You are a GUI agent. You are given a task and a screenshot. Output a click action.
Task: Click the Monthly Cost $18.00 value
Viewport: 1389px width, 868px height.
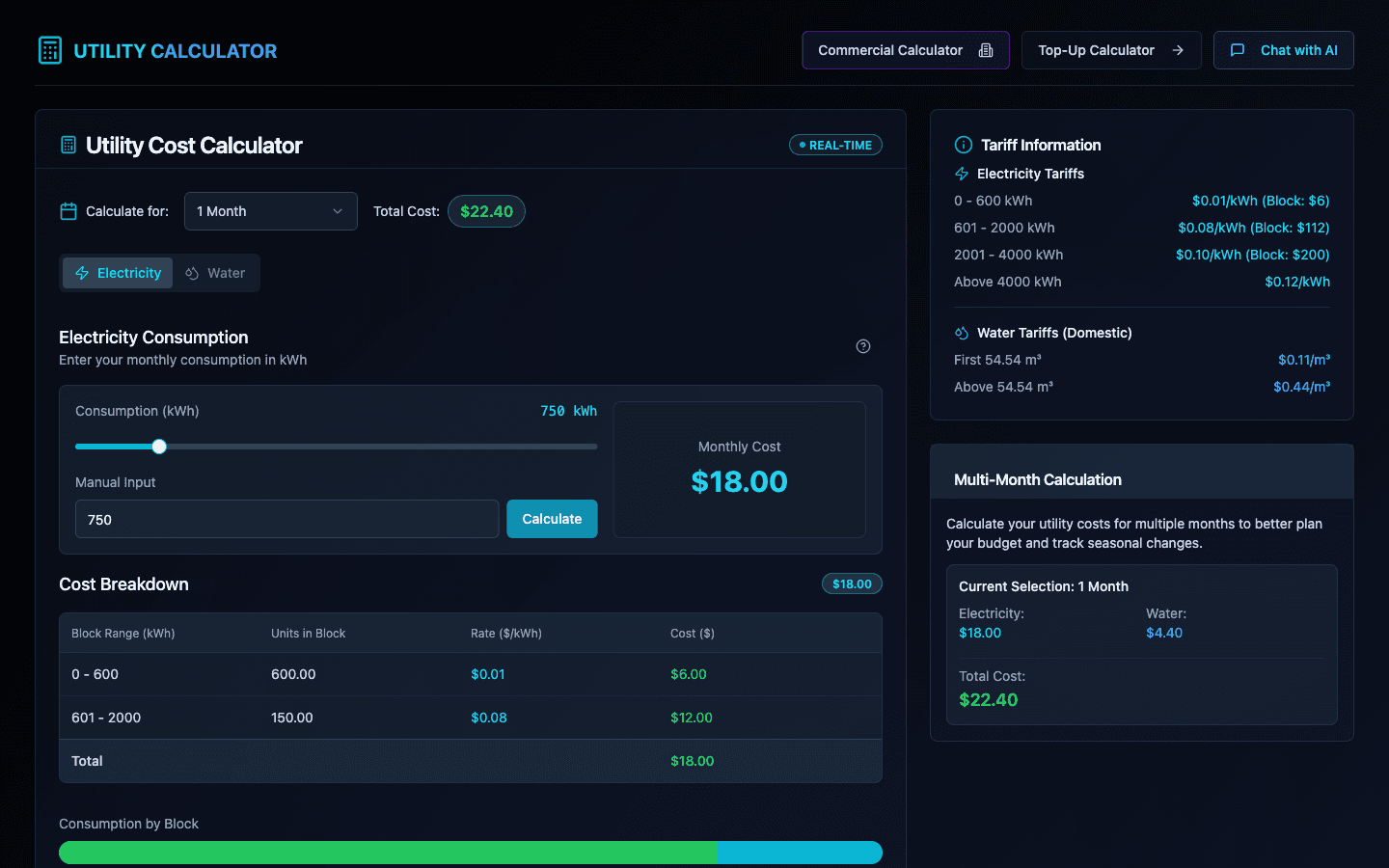coord(740,481)
